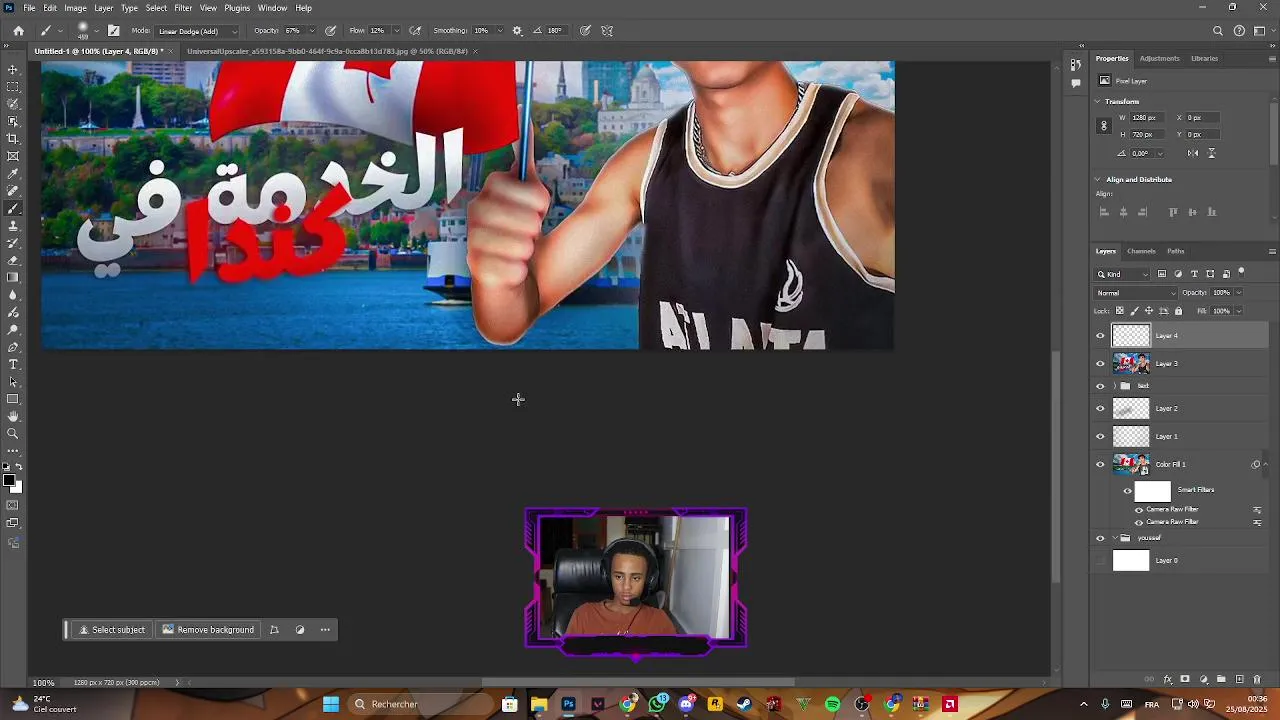Open the Mode dropdown (Linear Dodge)
Screen dimensions: 1280x720
click(x=198, y=31)
